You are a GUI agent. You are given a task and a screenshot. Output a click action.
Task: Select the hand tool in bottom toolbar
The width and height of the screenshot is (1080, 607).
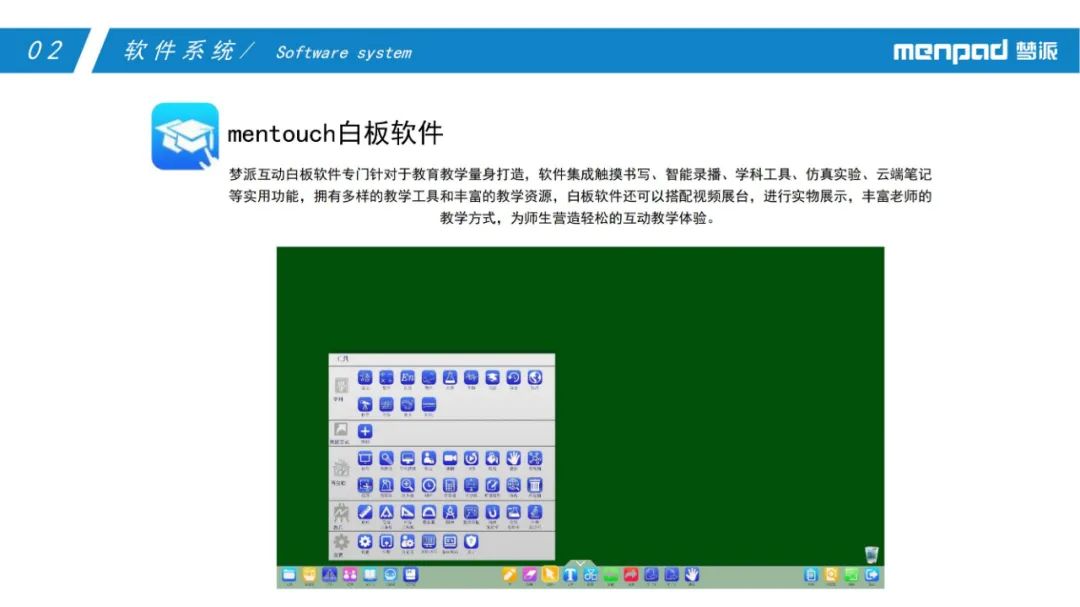pos(692,575)
